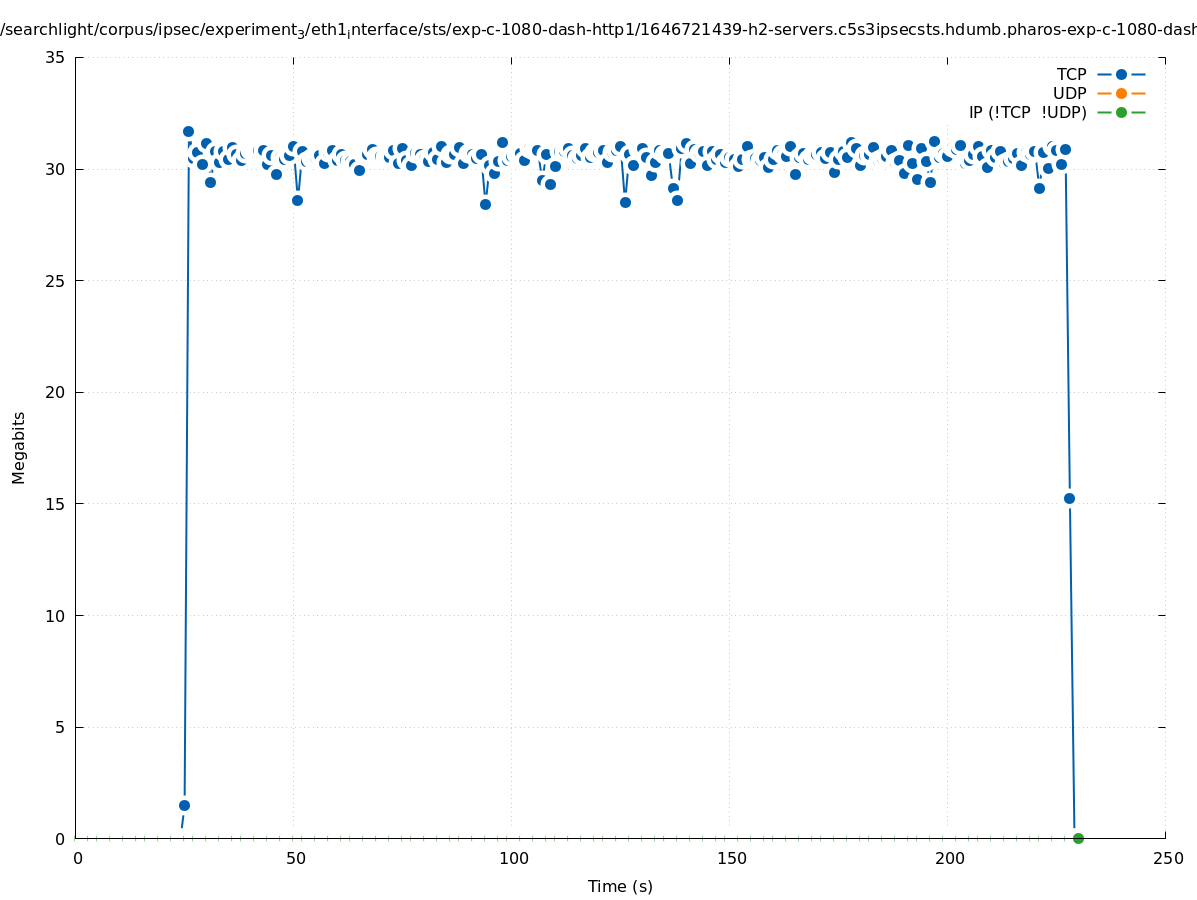Click the TCP dip point near 50 seconds
Image resolution: width=1197 pixels, height=900 pixels.
pyautogui.click(x=297, y=200)
